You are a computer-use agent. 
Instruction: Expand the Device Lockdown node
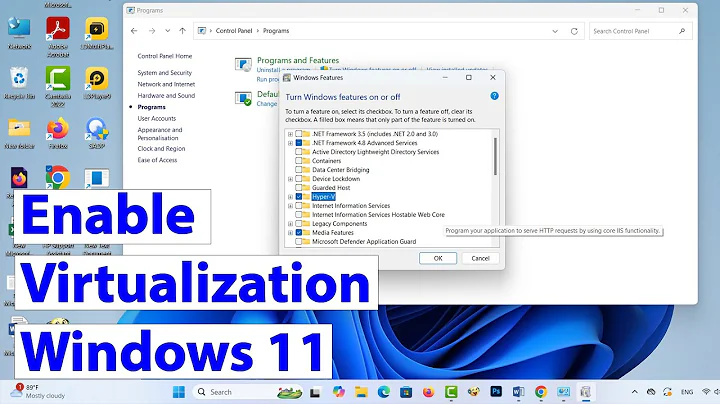[290, 179]
